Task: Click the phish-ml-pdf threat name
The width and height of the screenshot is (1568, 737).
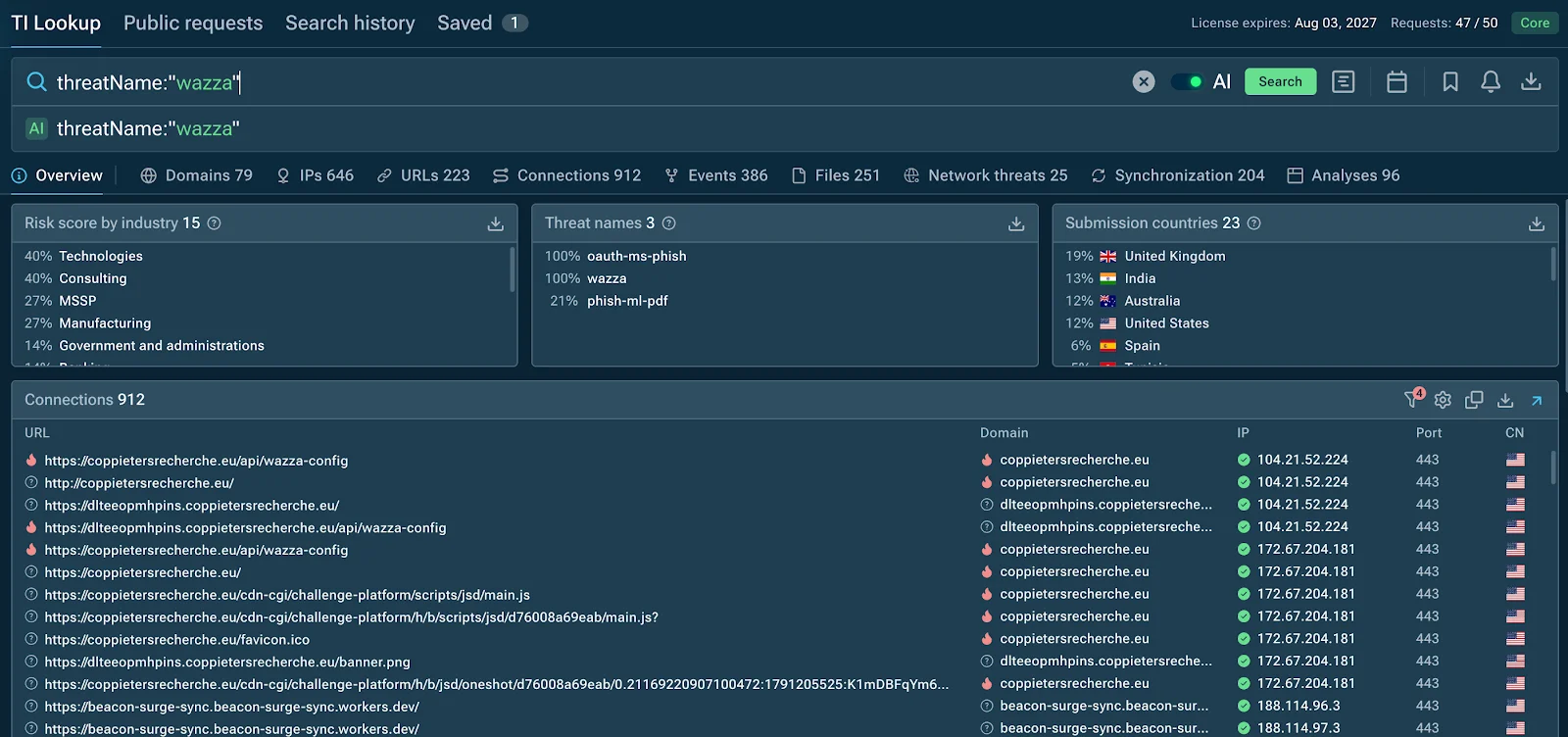Action: point(627,301)
